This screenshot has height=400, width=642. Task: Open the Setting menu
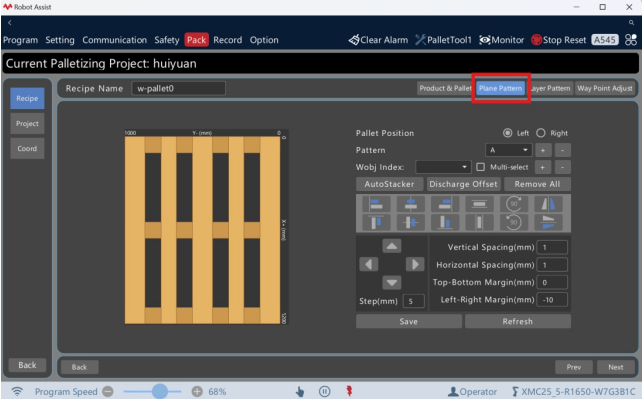(x=60, y=40)
